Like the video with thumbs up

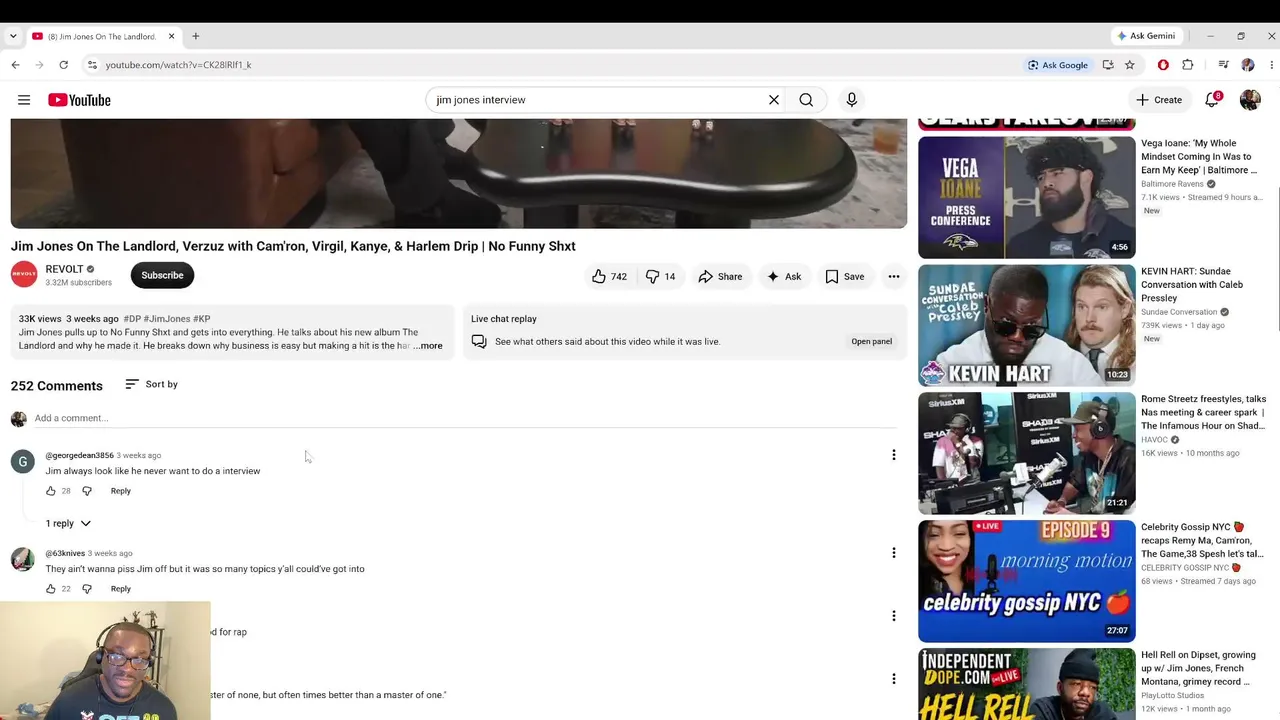pos(609,276)
